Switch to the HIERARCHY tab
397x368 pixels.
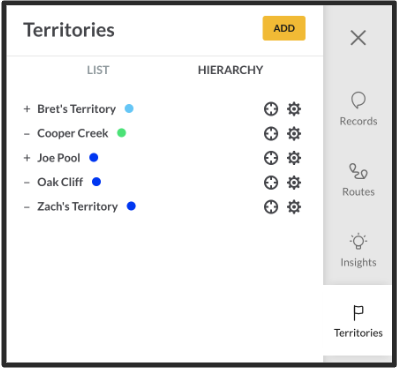point(230,70)
